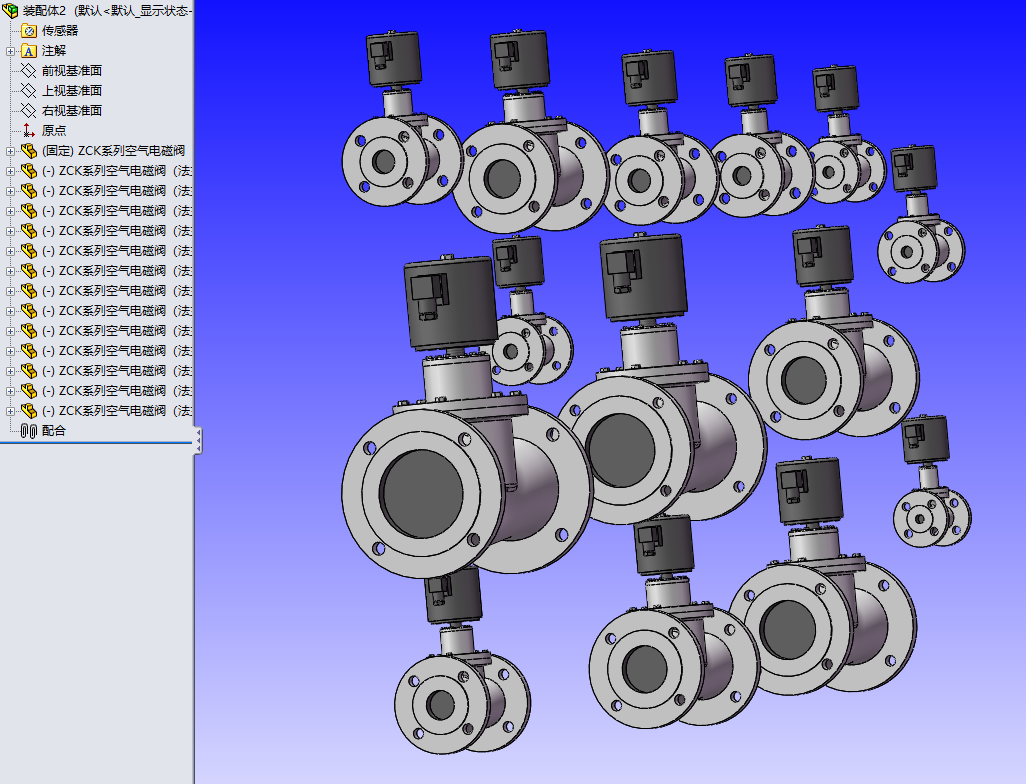Select the 装配体2 root tree label
Viewport: 1026px width, 784px height.
[x=44, y=11]
